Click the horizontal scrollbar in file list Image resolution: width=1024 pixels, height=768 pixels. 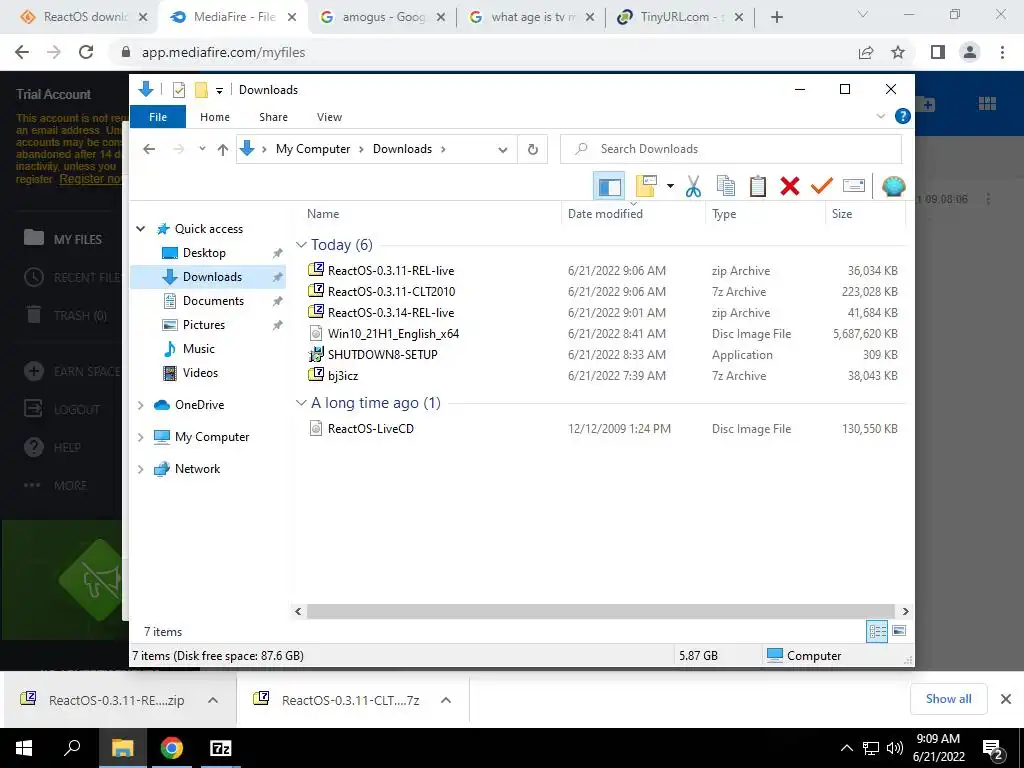point(601,611)
